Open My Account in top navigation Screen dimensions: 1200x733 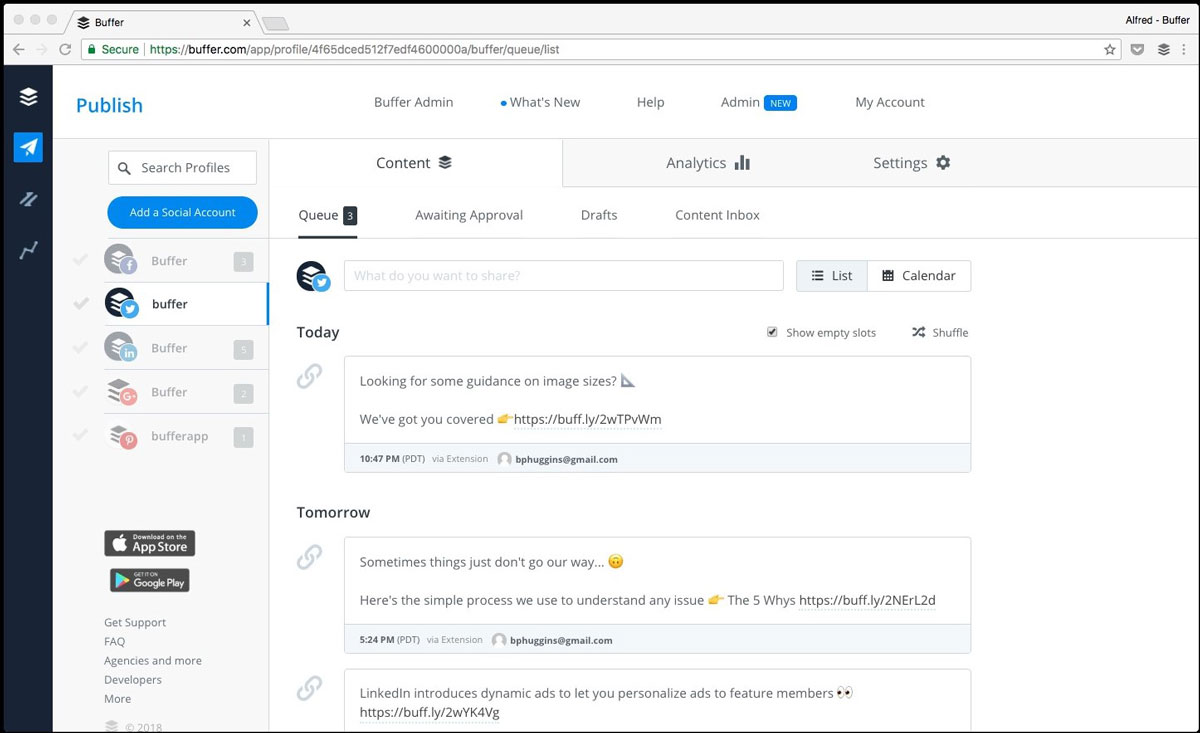point(890,102)
